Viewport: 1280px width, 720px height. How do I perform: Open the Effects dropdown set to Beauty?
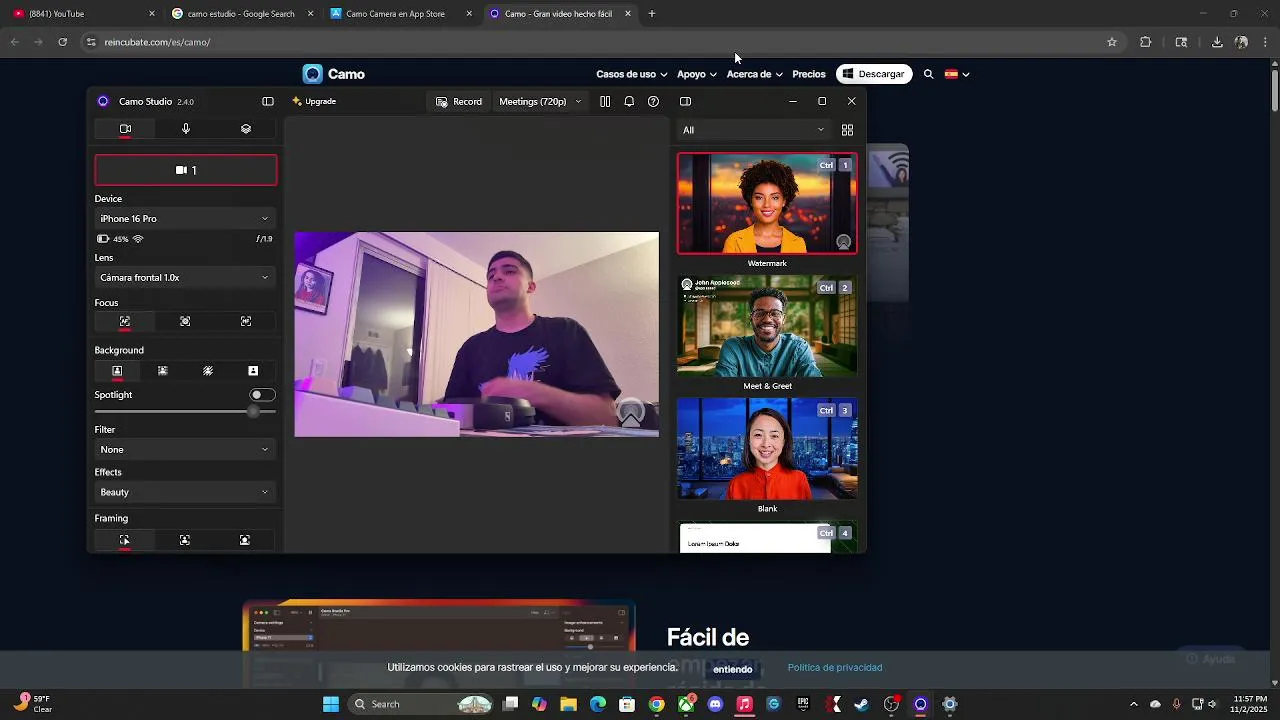(x=185, y=493)
